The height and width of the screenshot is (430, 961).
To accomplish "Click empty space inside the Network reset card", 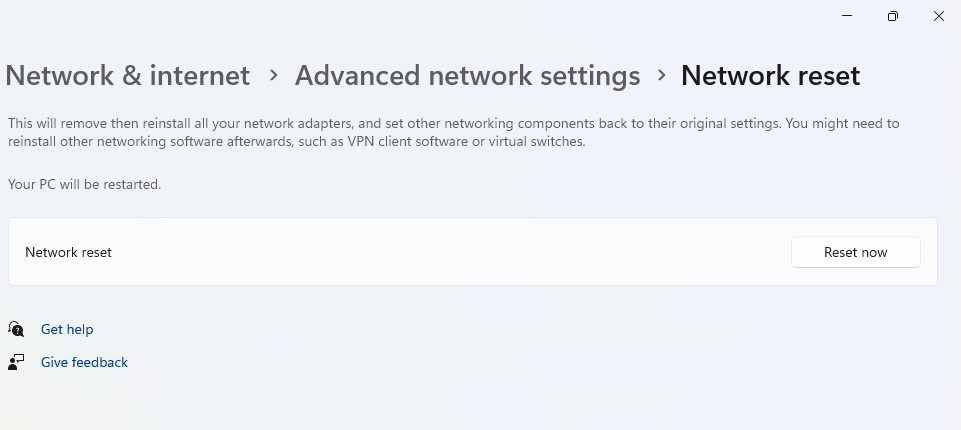I will (x=450, y=252).
